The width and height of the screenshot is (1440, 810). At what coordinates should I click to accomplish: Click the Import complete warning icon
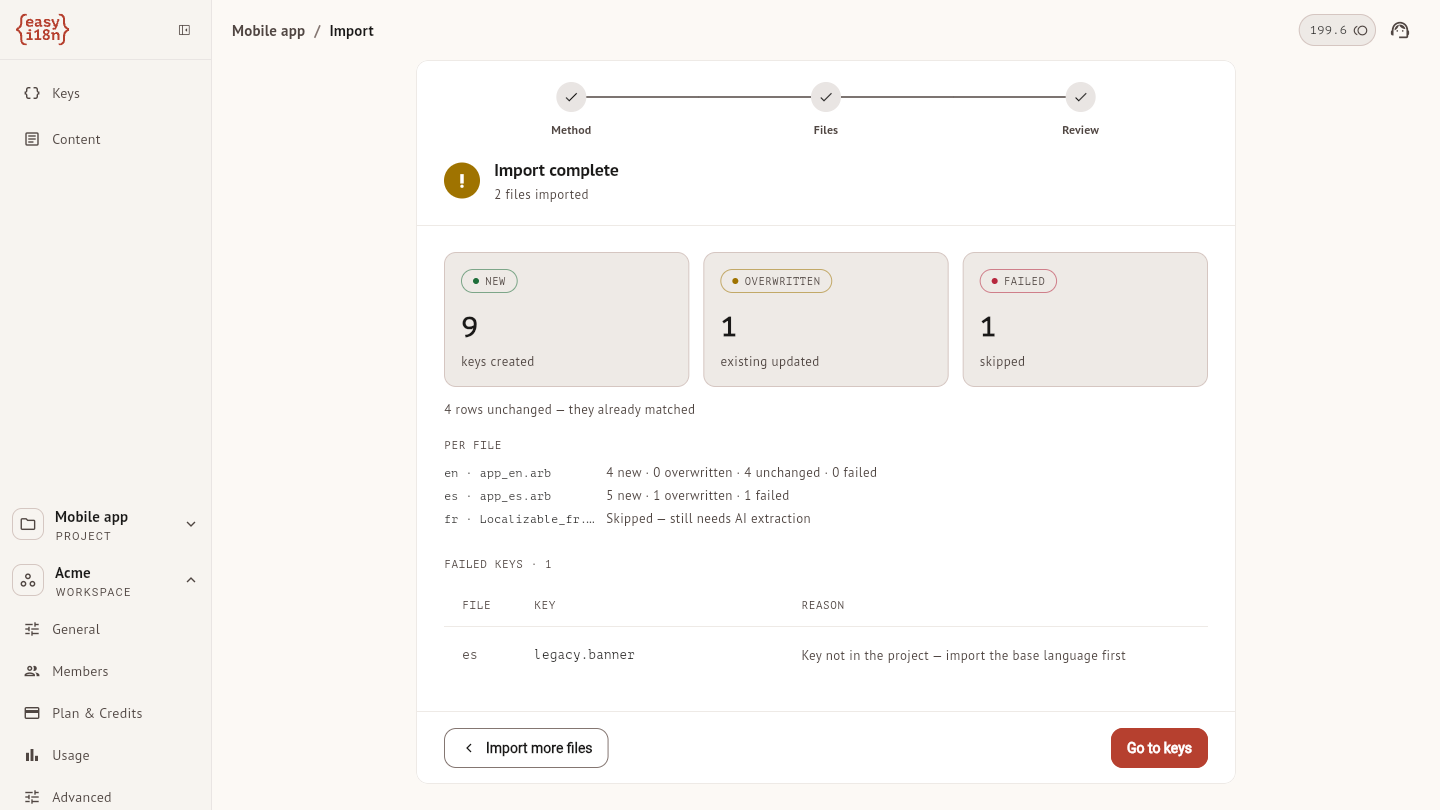[462, 180]
